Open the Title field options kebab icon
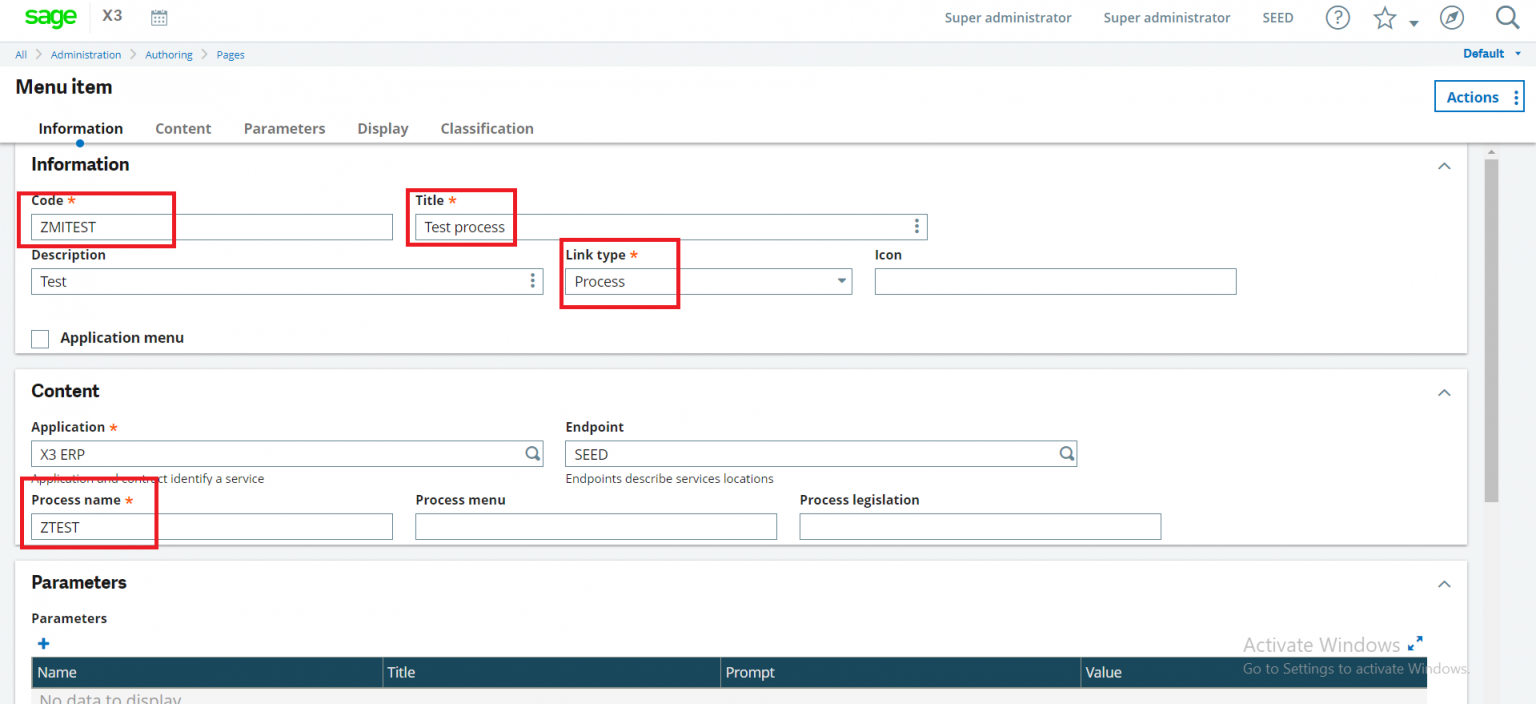This screenshot has height=704, width=1536. 916,226
